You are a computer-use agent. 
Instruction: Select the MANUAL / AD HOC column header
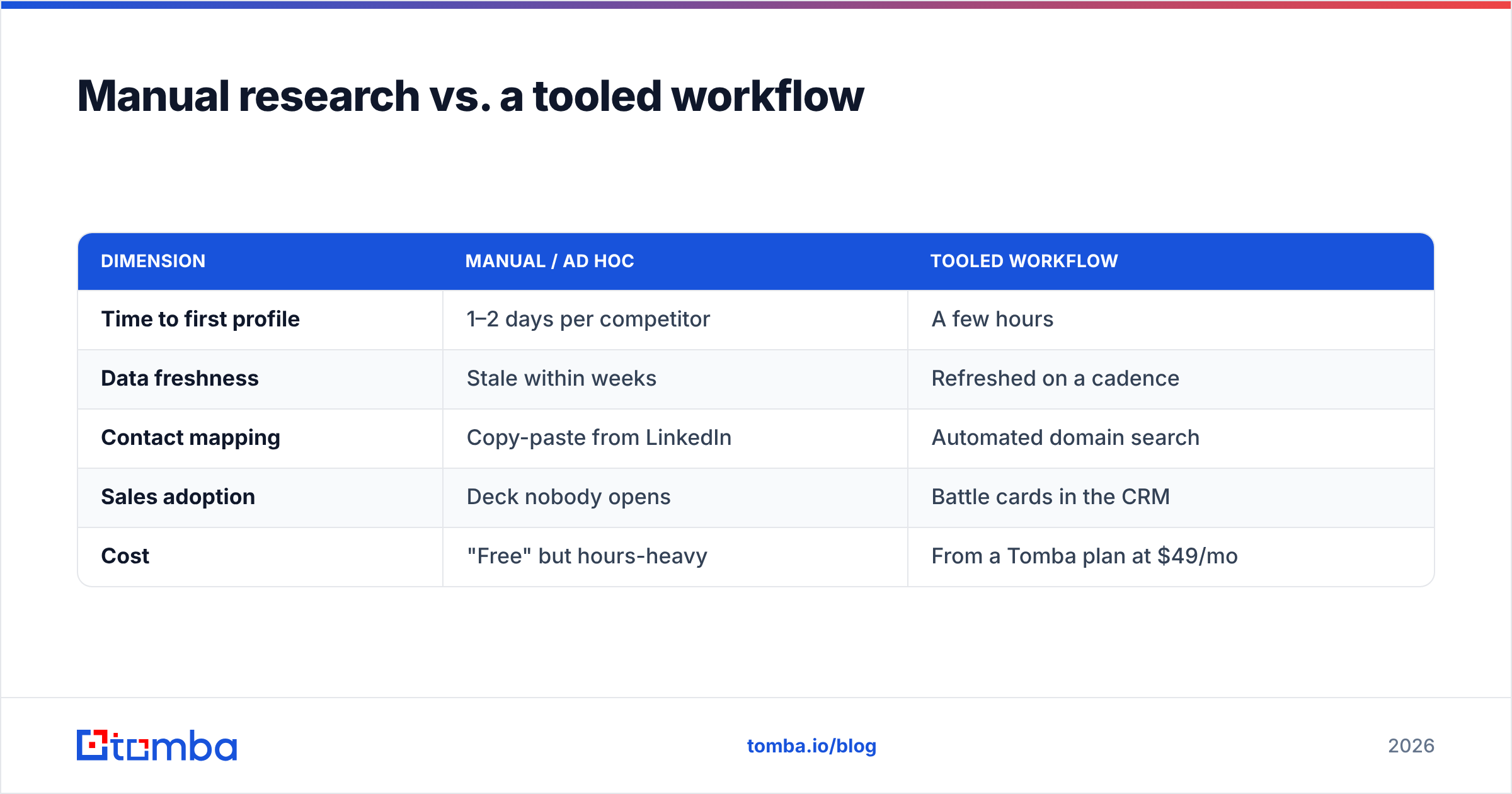tap(675, 261)
